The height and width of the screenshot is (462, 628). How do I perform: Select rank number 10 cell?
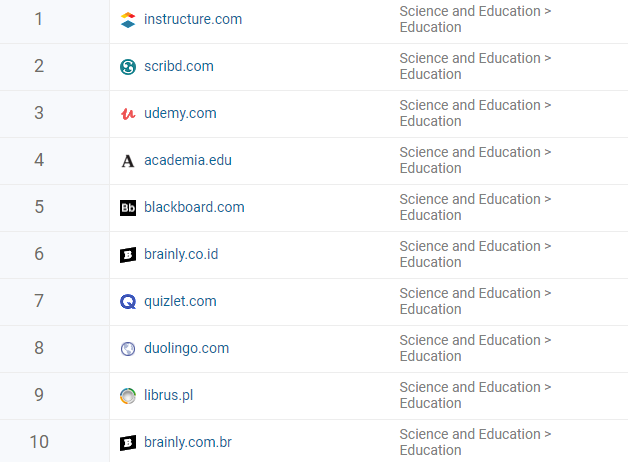point(39,442)
